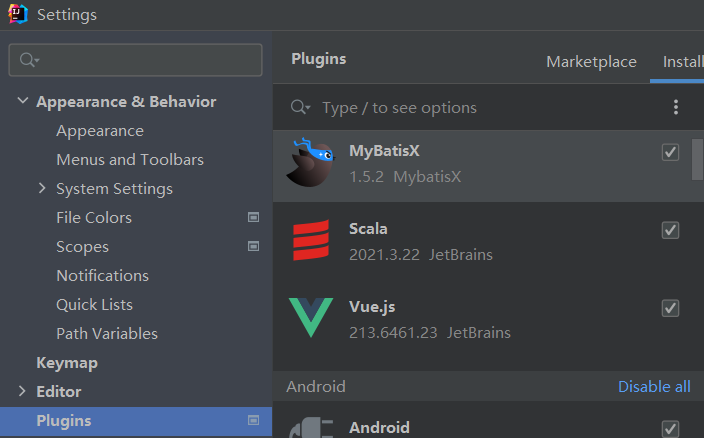Click version text '213.6461.23 JetBrains'
Screen dimensions: 704x438
(430, 333)
